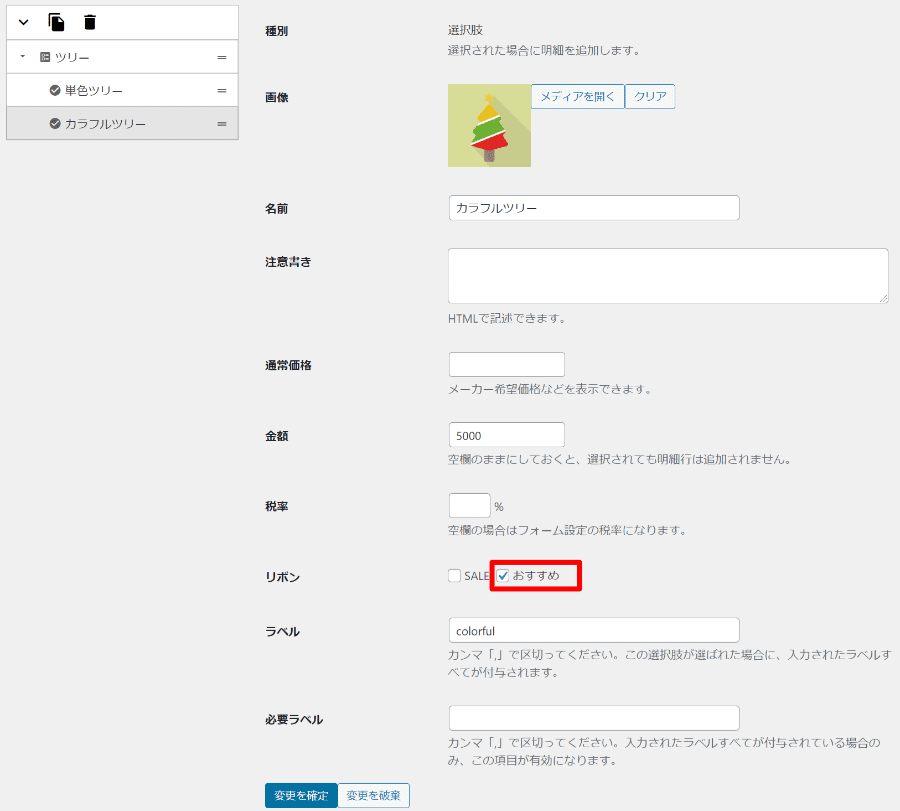Screen dimensions: 900x811
Task: Click the 選択肢 type value text
Action: [465, 30]
